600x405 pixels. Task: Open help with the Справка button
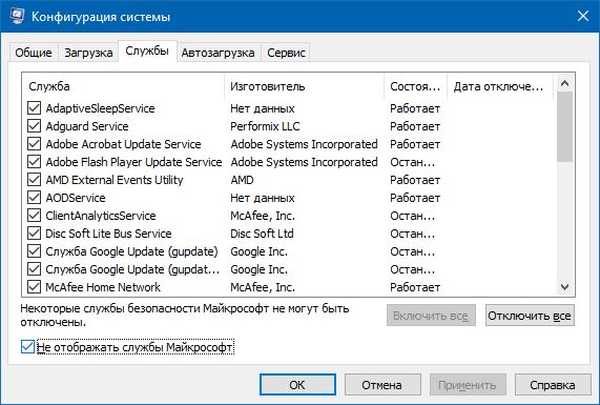553,385
